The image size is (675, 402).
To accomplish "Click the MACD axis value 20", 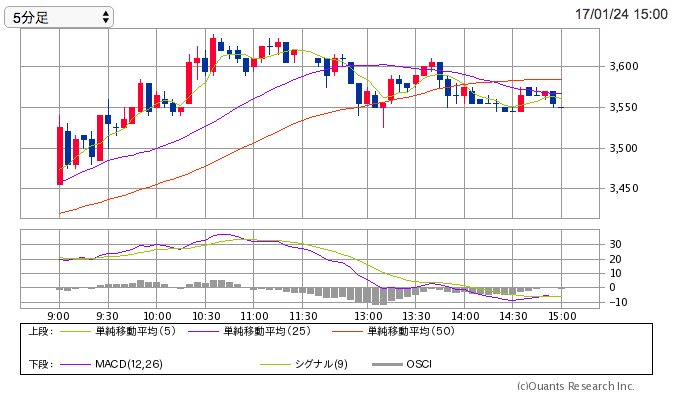I will pyautogui.click(x=615, y=259).
